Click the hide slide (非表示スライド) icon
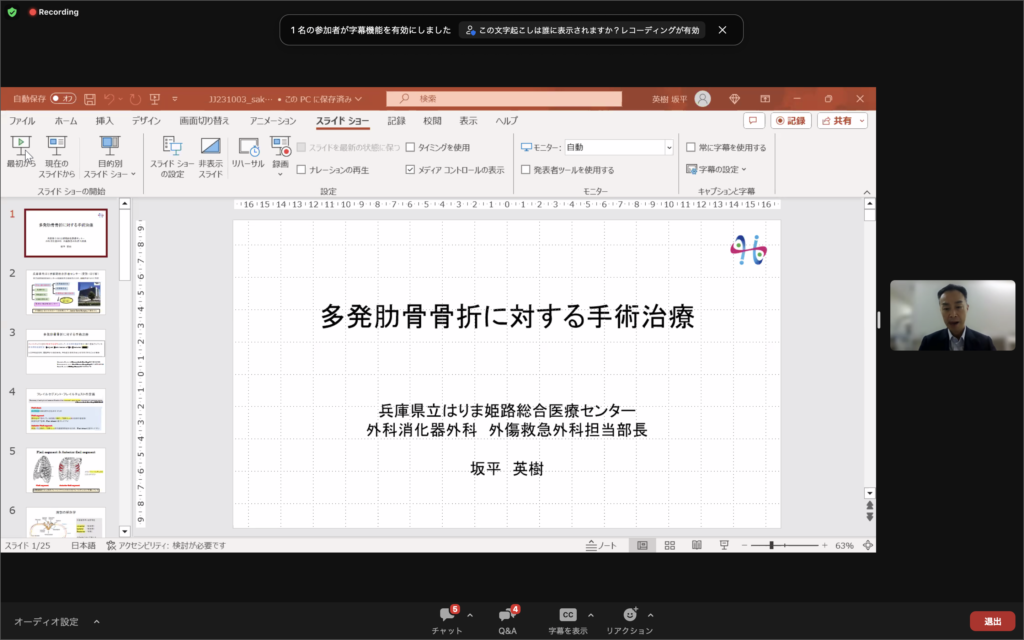 (x=210, y=150)
